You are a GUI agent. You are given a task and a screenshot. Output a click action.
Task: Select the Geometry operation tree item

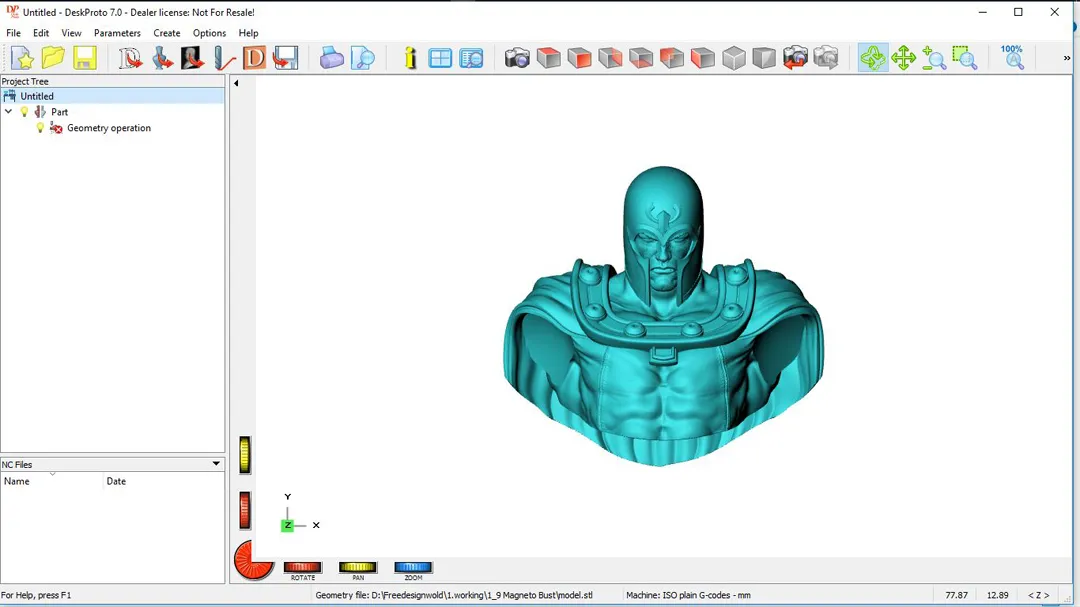coord(109,128)
